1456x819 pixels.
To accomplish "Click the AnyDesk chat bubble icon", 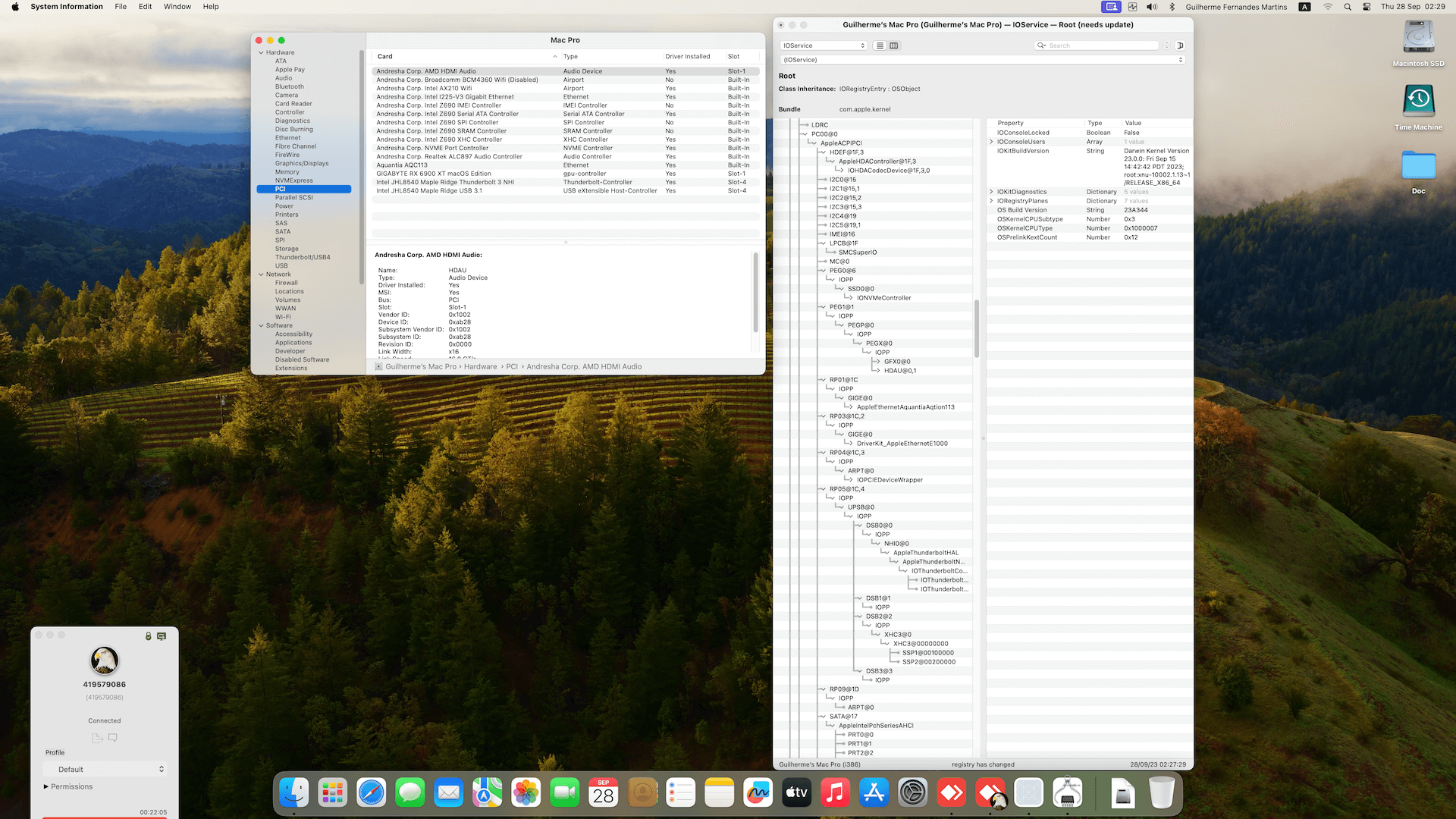I will point(112,738).
